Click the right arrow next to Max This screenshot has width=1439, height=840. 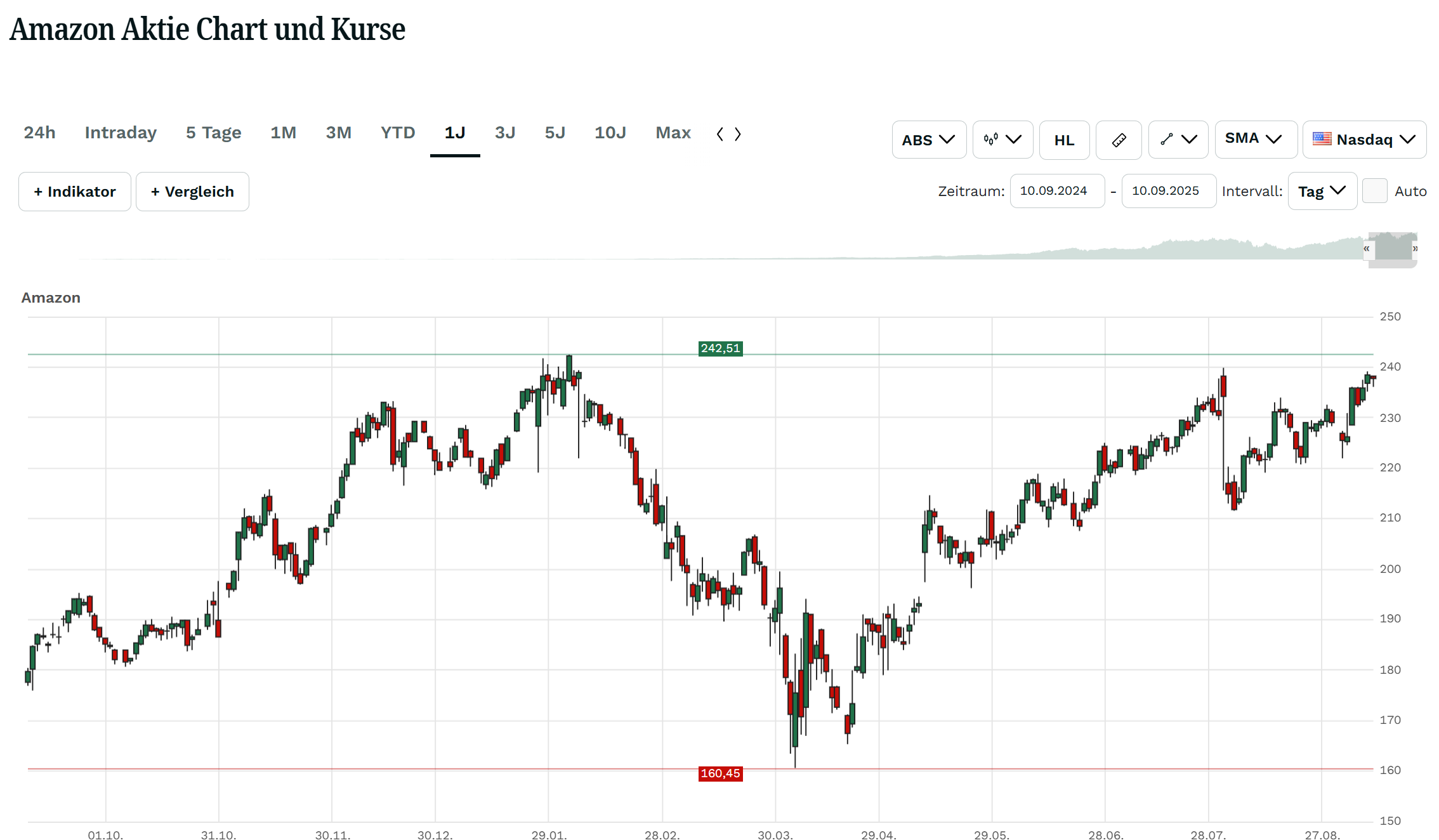point(738,134)
